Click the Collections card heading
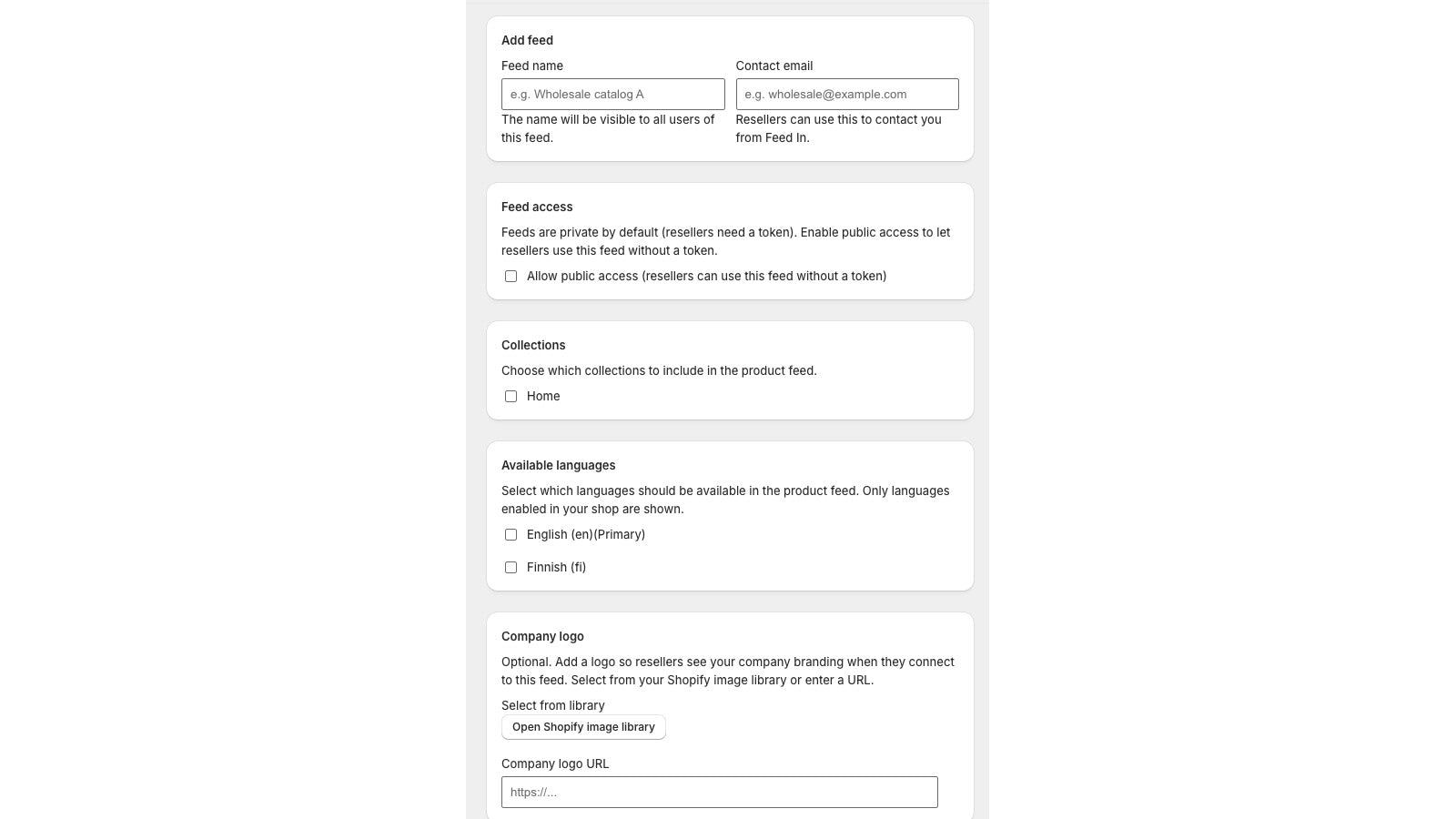 (x=533, y=345)
